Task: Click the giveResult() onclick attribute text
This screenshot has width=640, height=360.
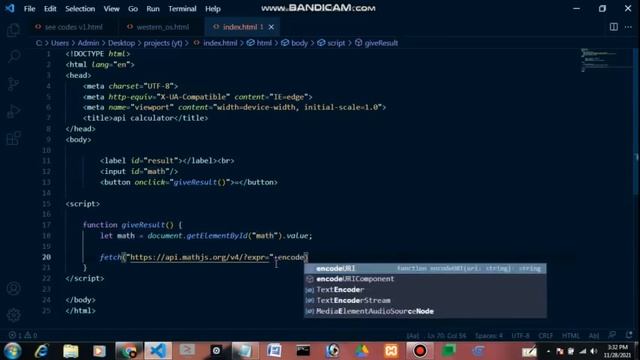Action: (200, 182)
